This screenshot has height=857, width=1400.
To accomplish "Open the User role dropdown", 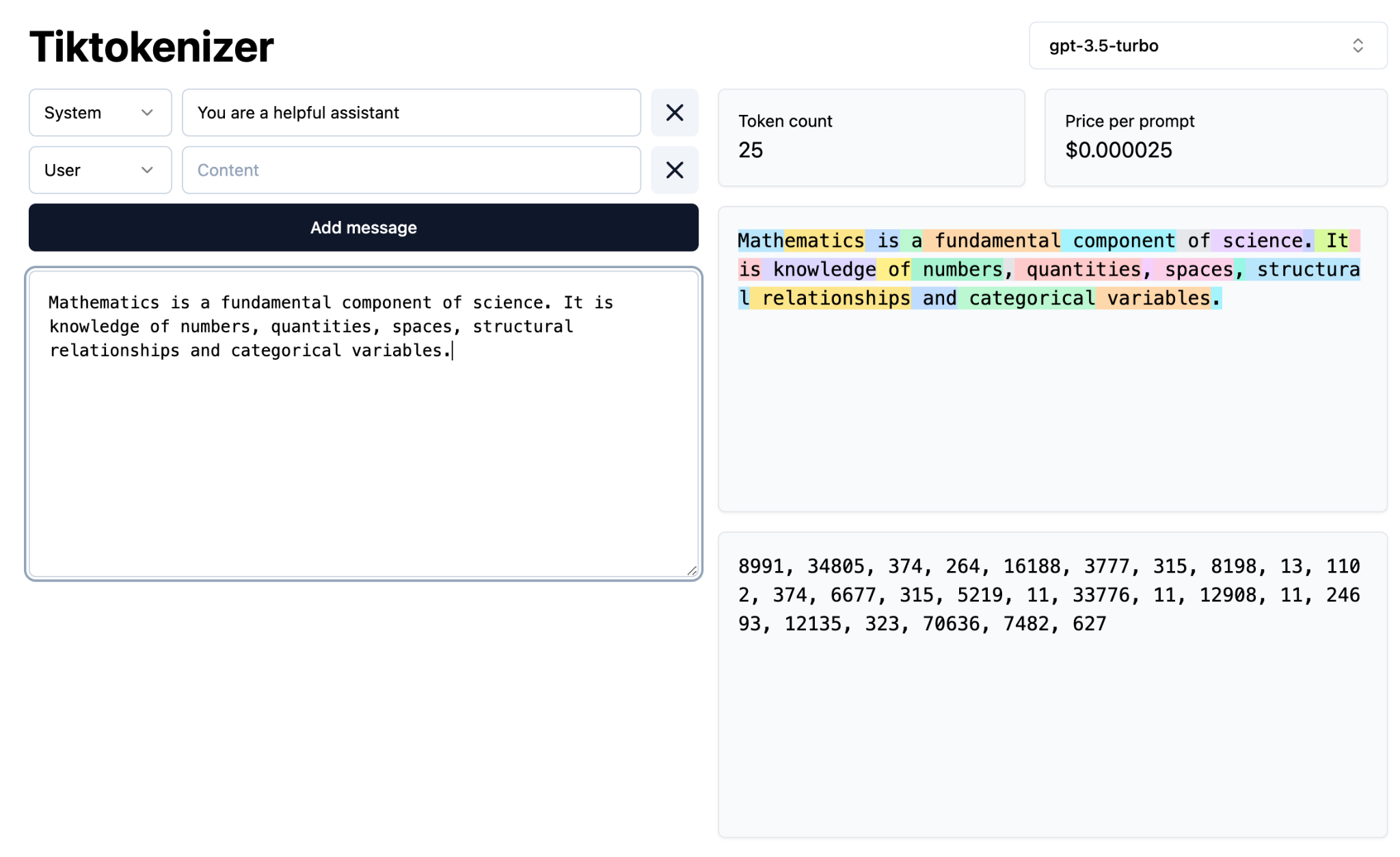I will pyautogui.click(x=100, y=170).
